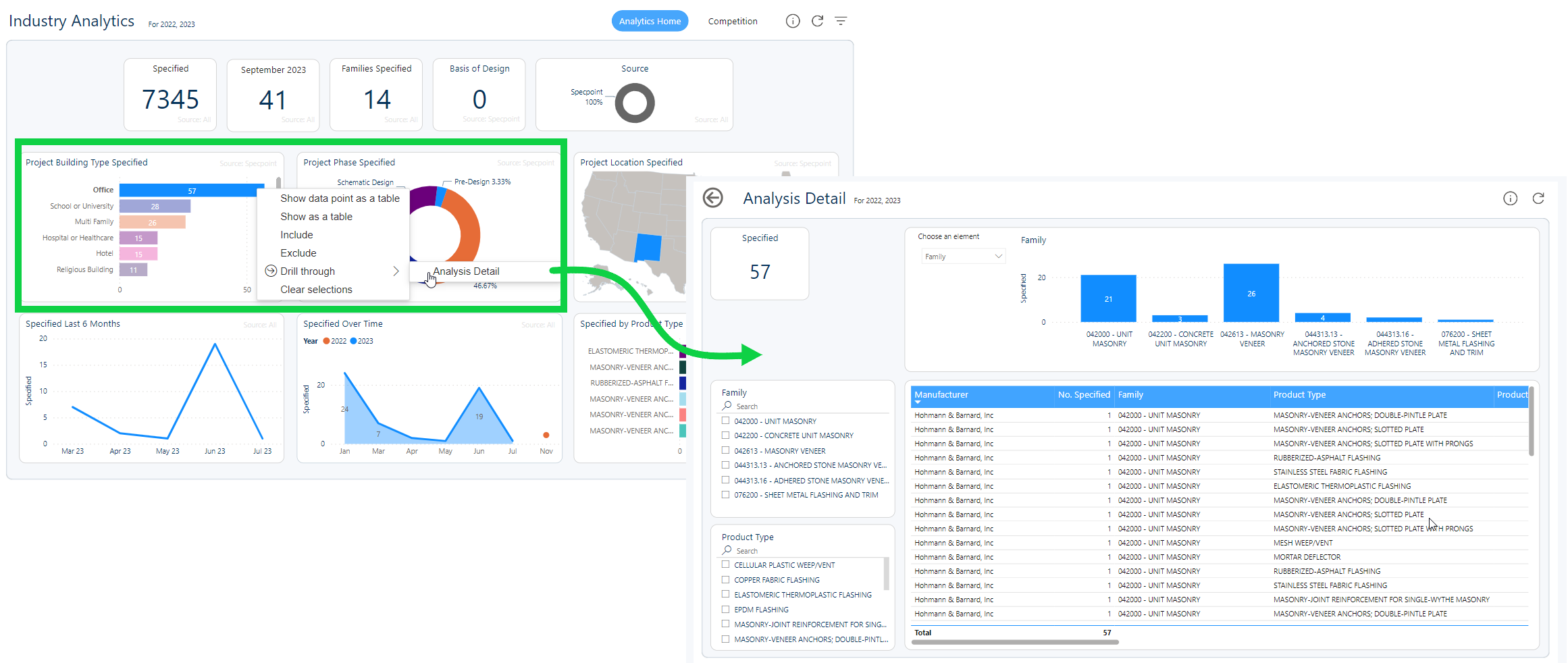This screenshot has width=1568, height=663.
Task: Select Show as a table menu item
Action: click(316, 217)
